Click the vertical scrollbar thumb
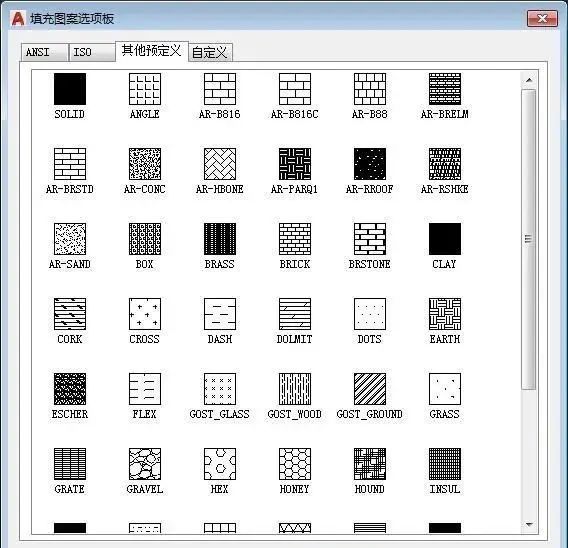568x548 pixels. (529, 239)
